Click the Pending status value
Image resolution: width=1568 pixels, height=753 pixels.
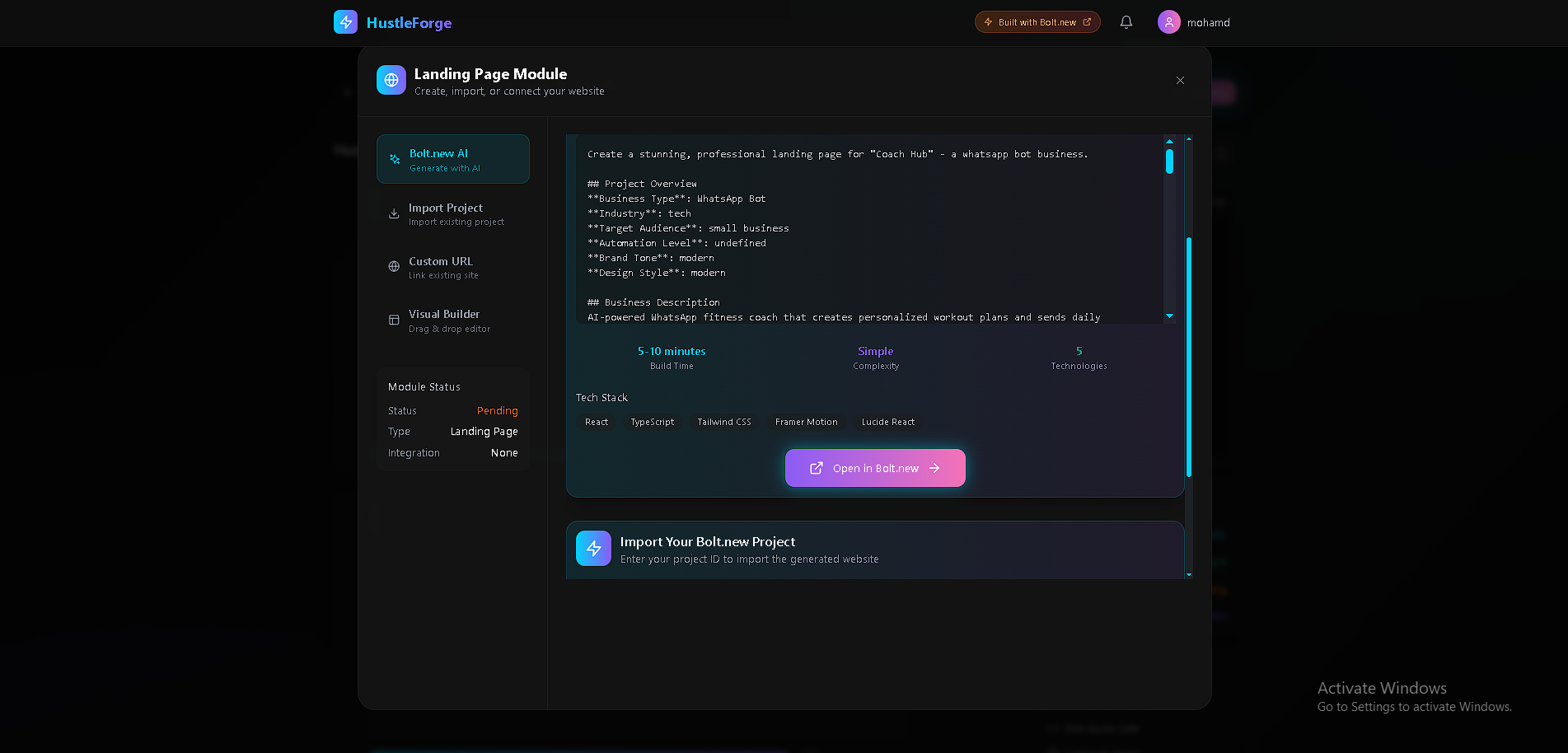[498, 410]
